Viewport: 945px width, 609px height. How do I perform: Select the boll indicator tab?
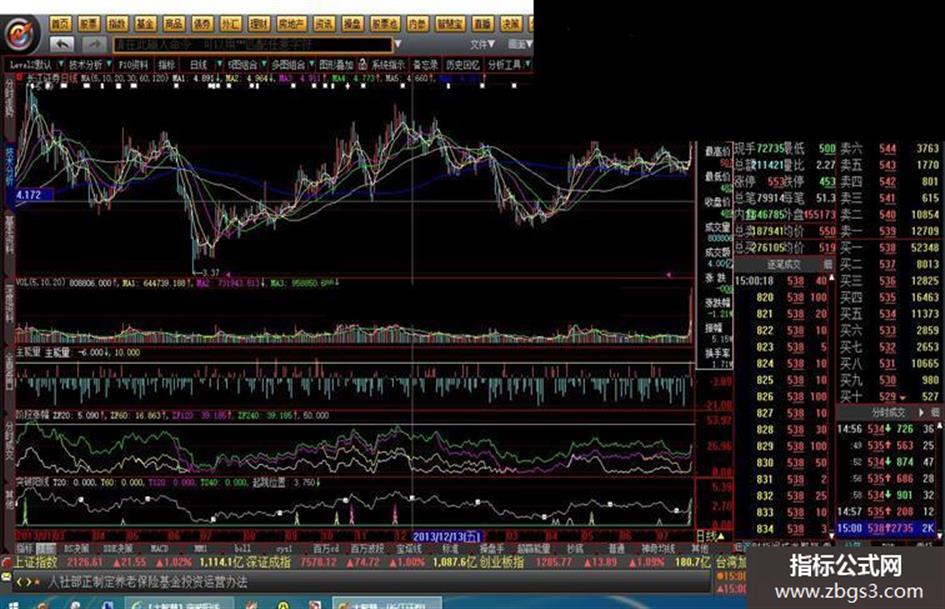[242, 549]
